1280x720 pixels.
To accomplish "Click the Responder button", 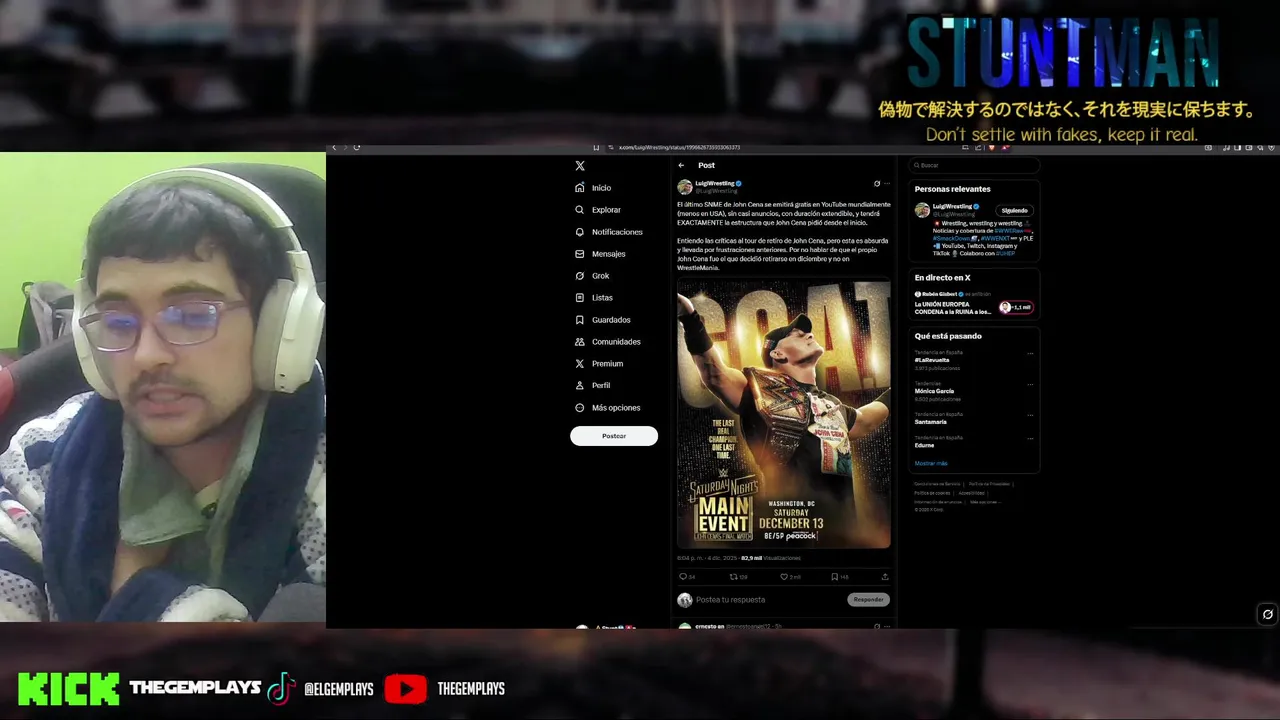I will (x=868, y=600).
